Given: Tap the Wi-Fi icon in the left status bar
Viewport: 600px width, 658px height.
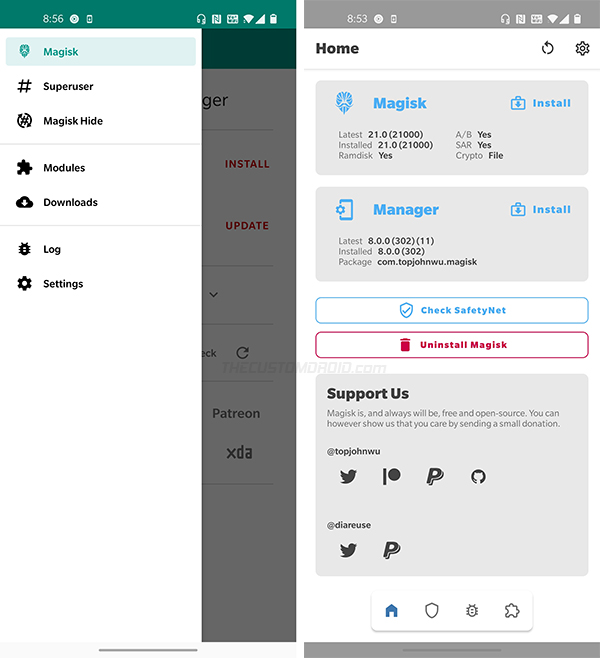Looking at the screenshot, I should [x=249, y=19].
